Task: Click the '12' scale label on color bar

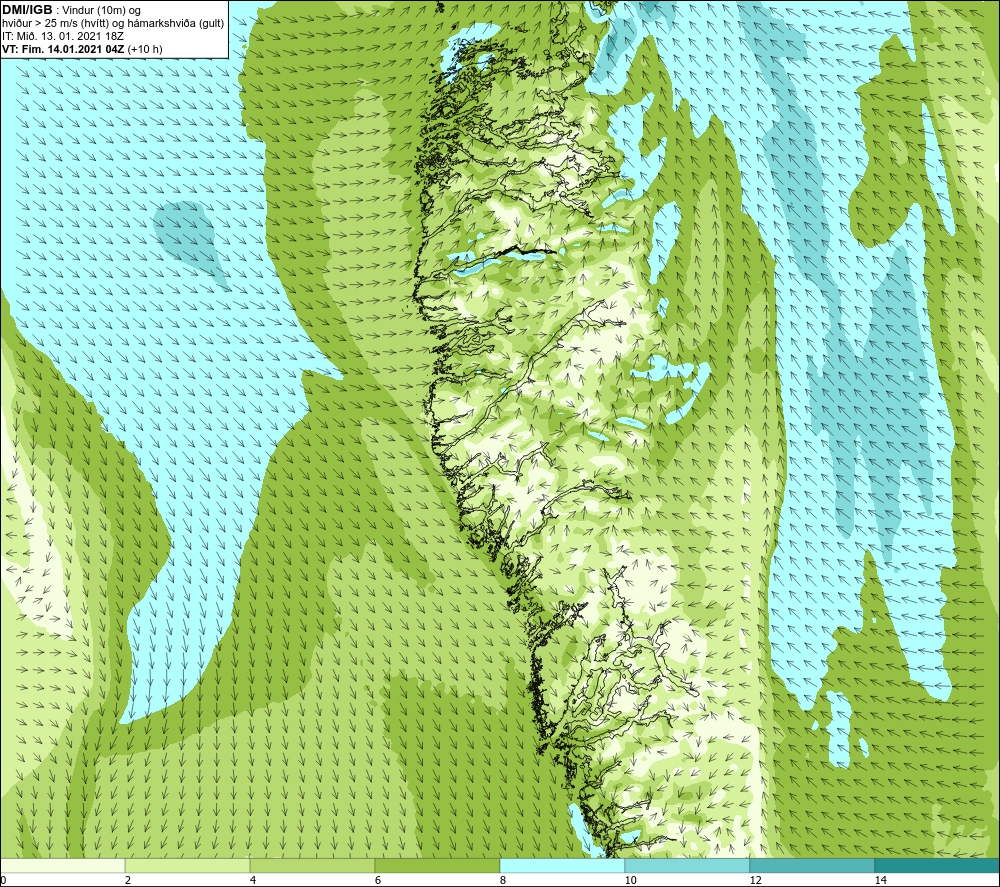Action: [755, 880]
